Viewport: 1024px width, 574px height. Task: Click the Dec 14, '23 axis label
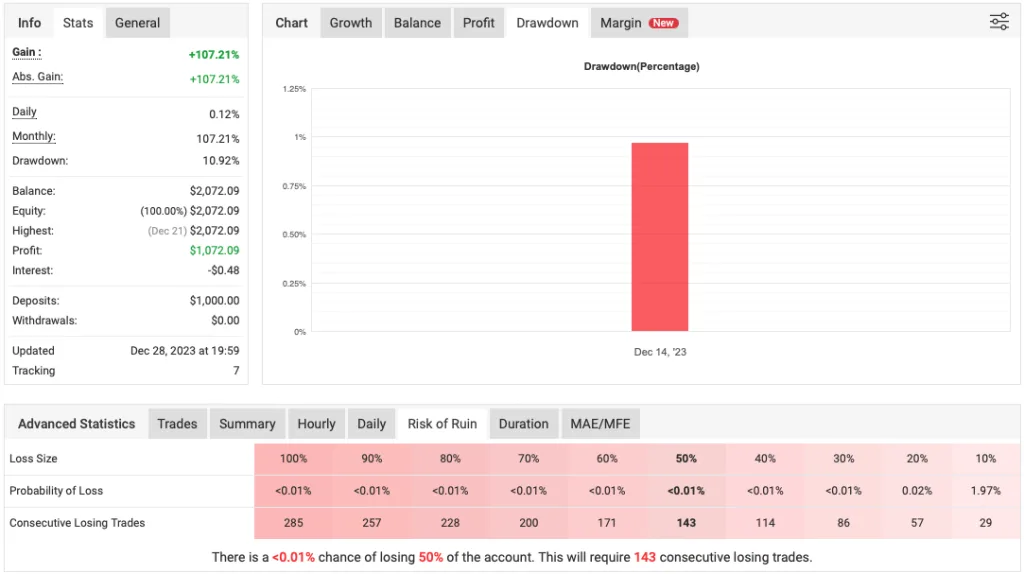point(660,352)
